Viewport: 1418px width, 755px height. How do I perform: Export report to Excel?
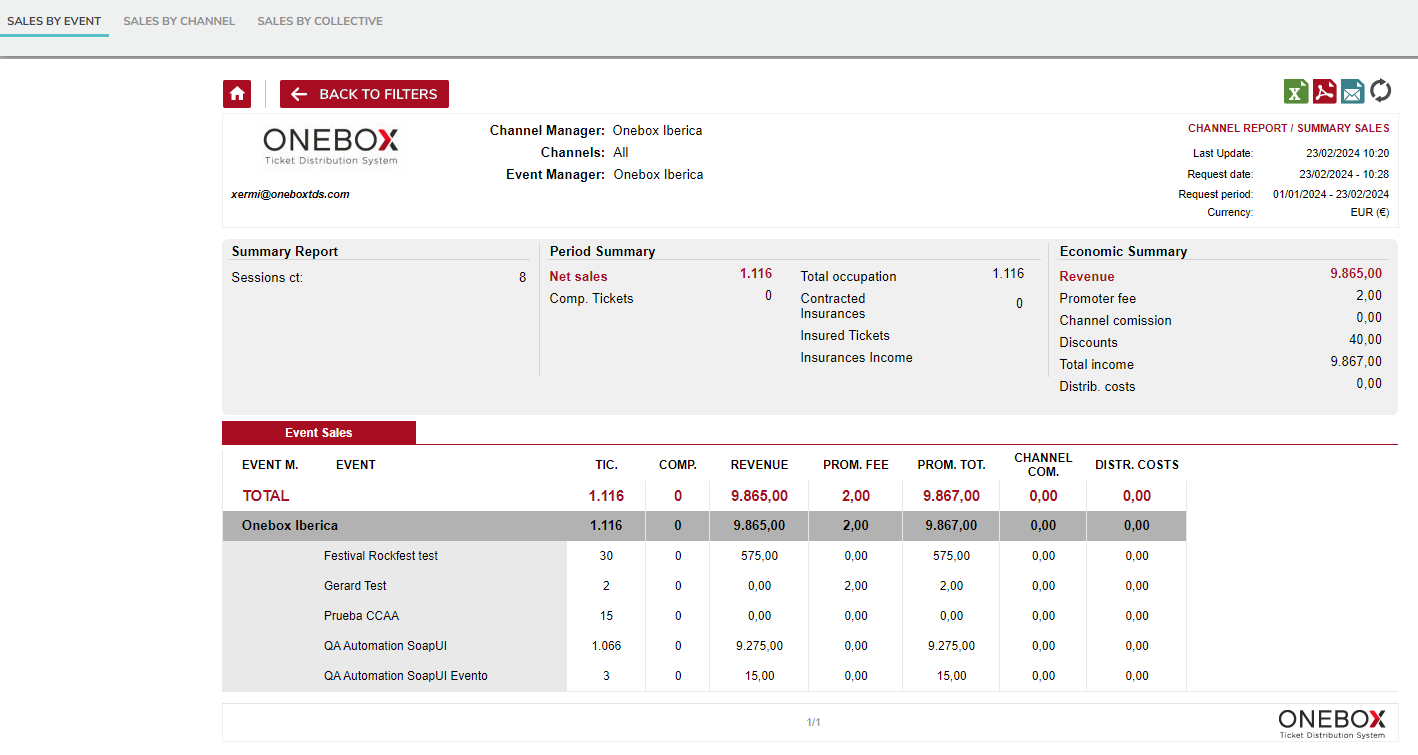tap(1296, 91)
